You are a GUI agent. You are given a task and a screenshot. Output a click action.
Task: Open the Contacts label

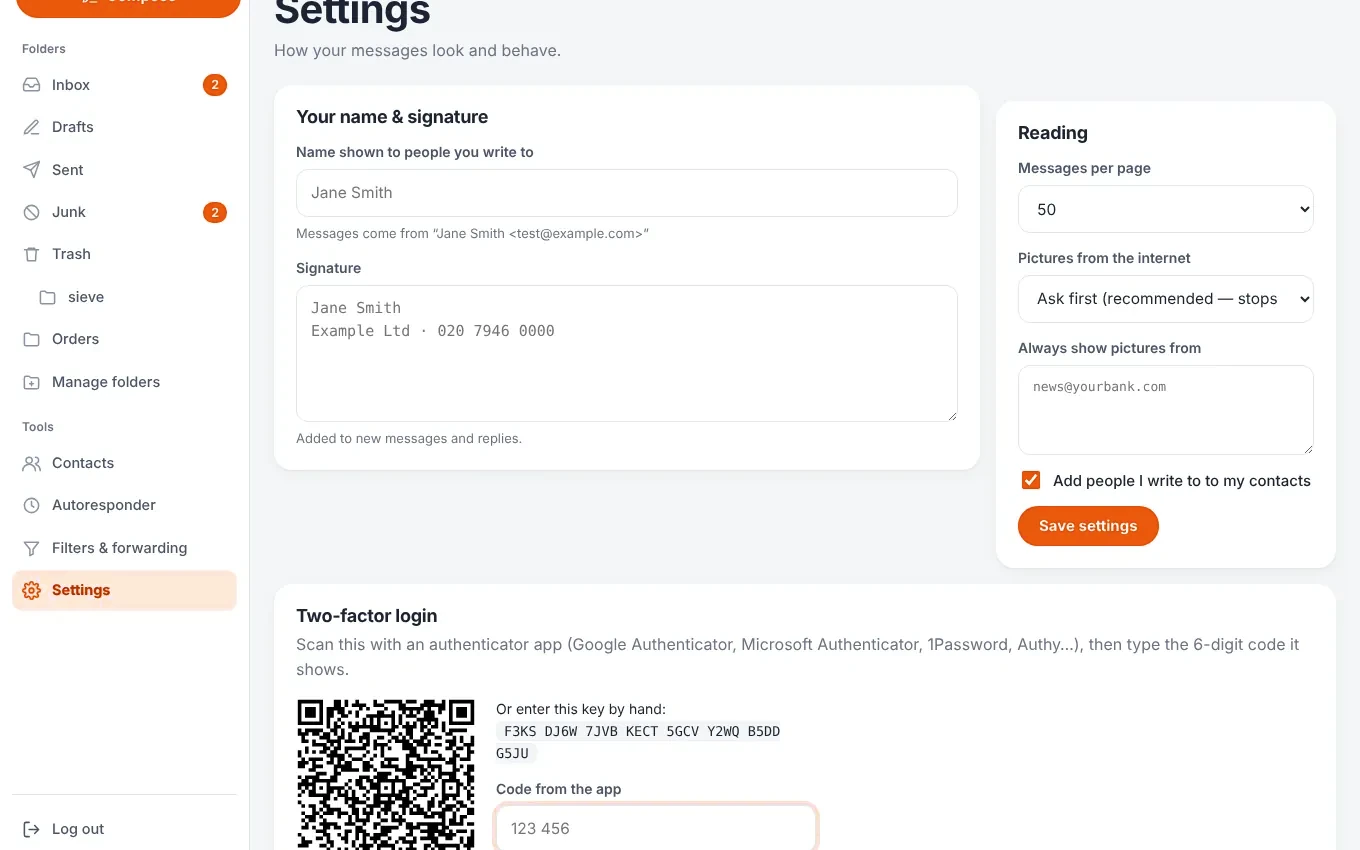coord(83,463)
